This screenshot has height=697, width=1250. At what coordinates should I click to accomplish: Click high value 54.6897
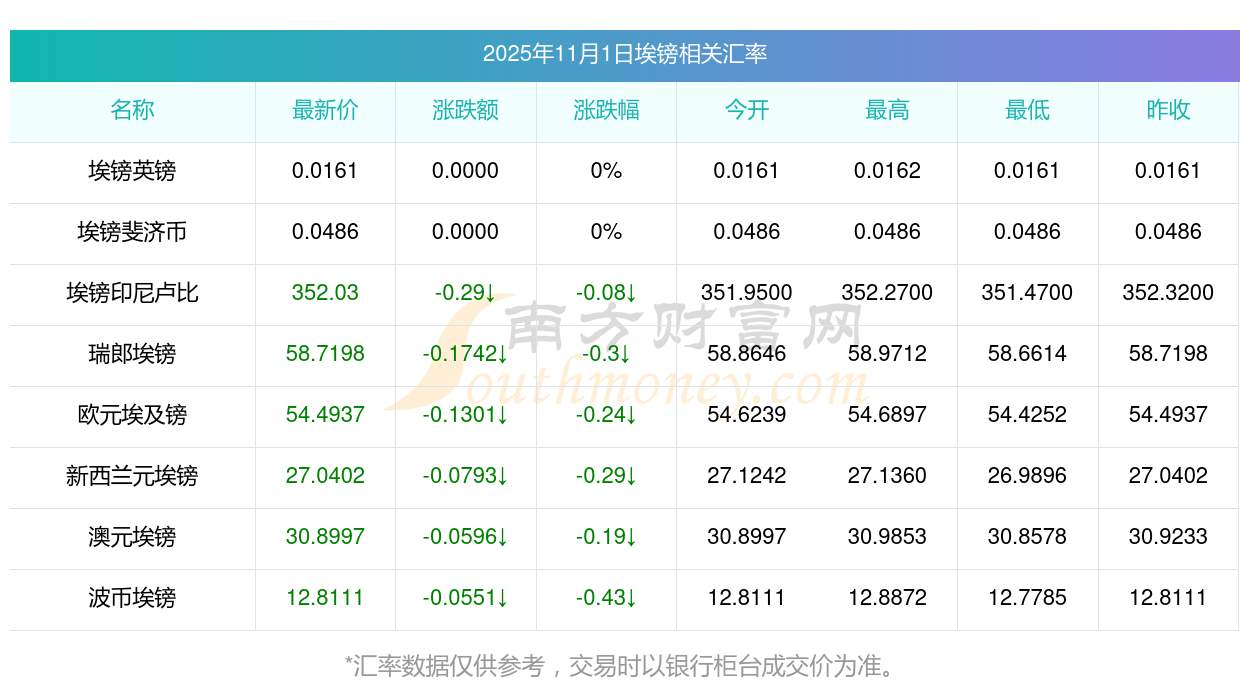tap(887, 415)
